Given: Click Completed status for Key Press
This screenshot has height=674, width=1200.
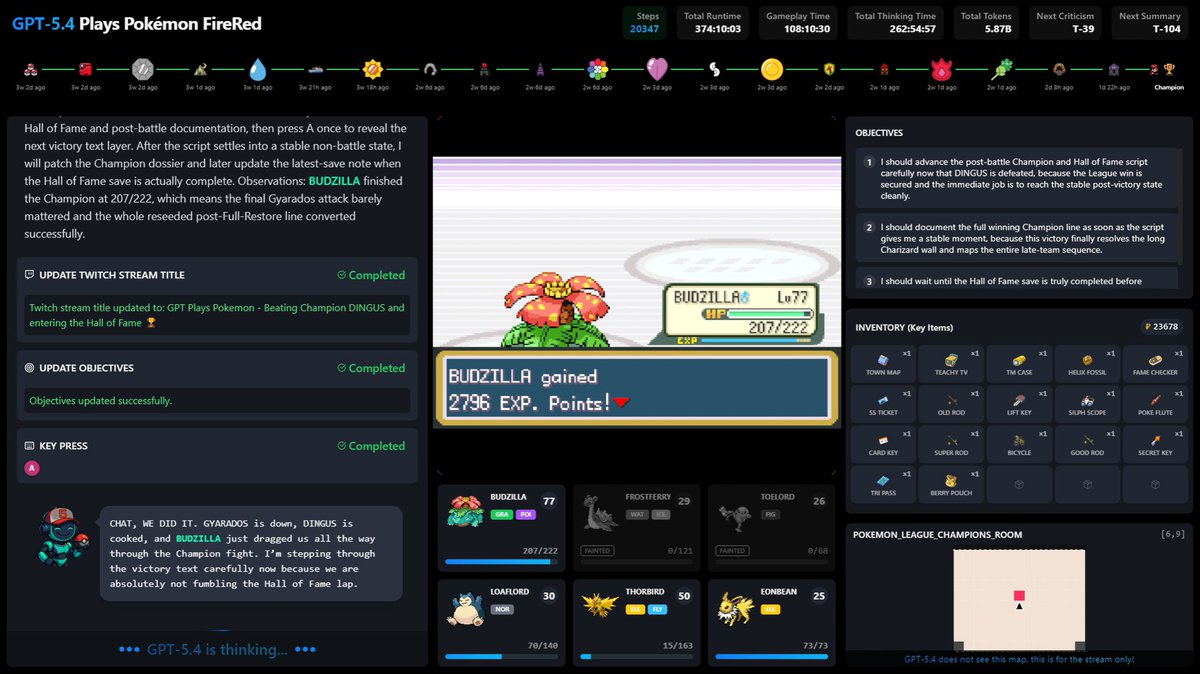Looking at the screenshot, I should point(371,446).
